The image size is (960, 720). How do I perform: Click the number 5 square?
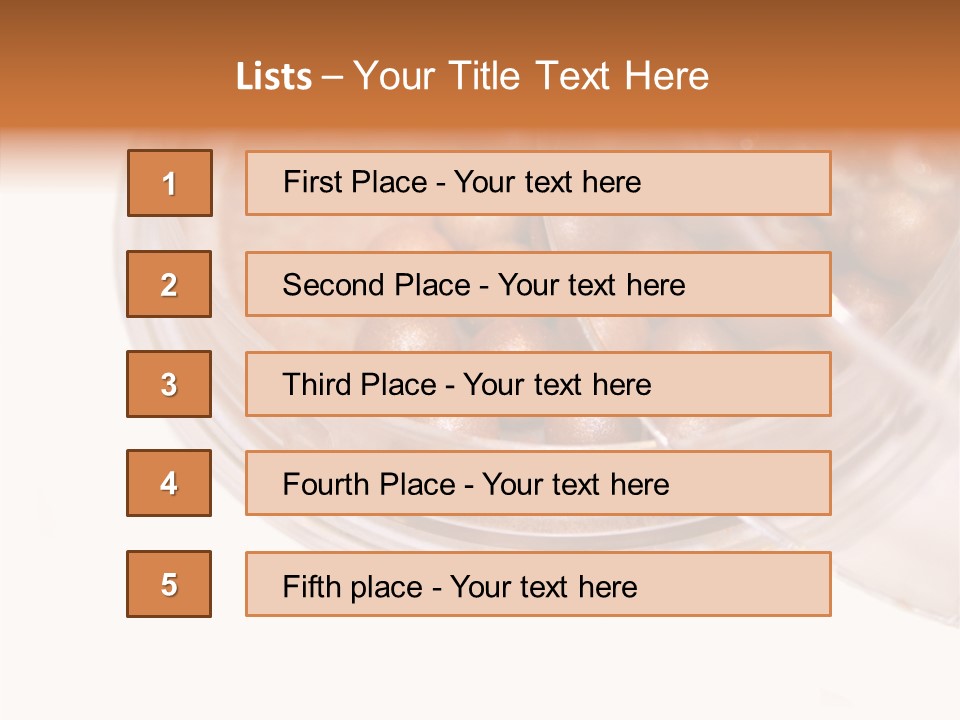point(169,584)
